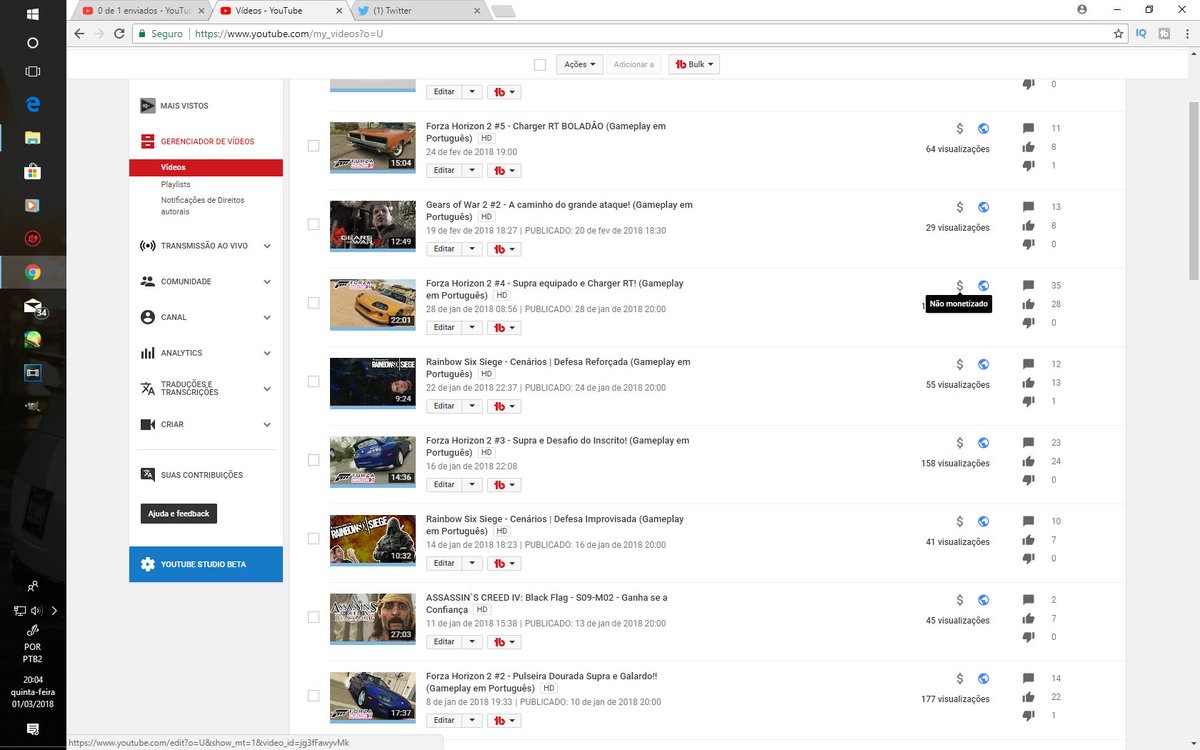Screen dimensions: 1200x750
Task: Open title Forza Horizon 2 #5 Charger RT BOLADÃO
Action: point(545,132)
